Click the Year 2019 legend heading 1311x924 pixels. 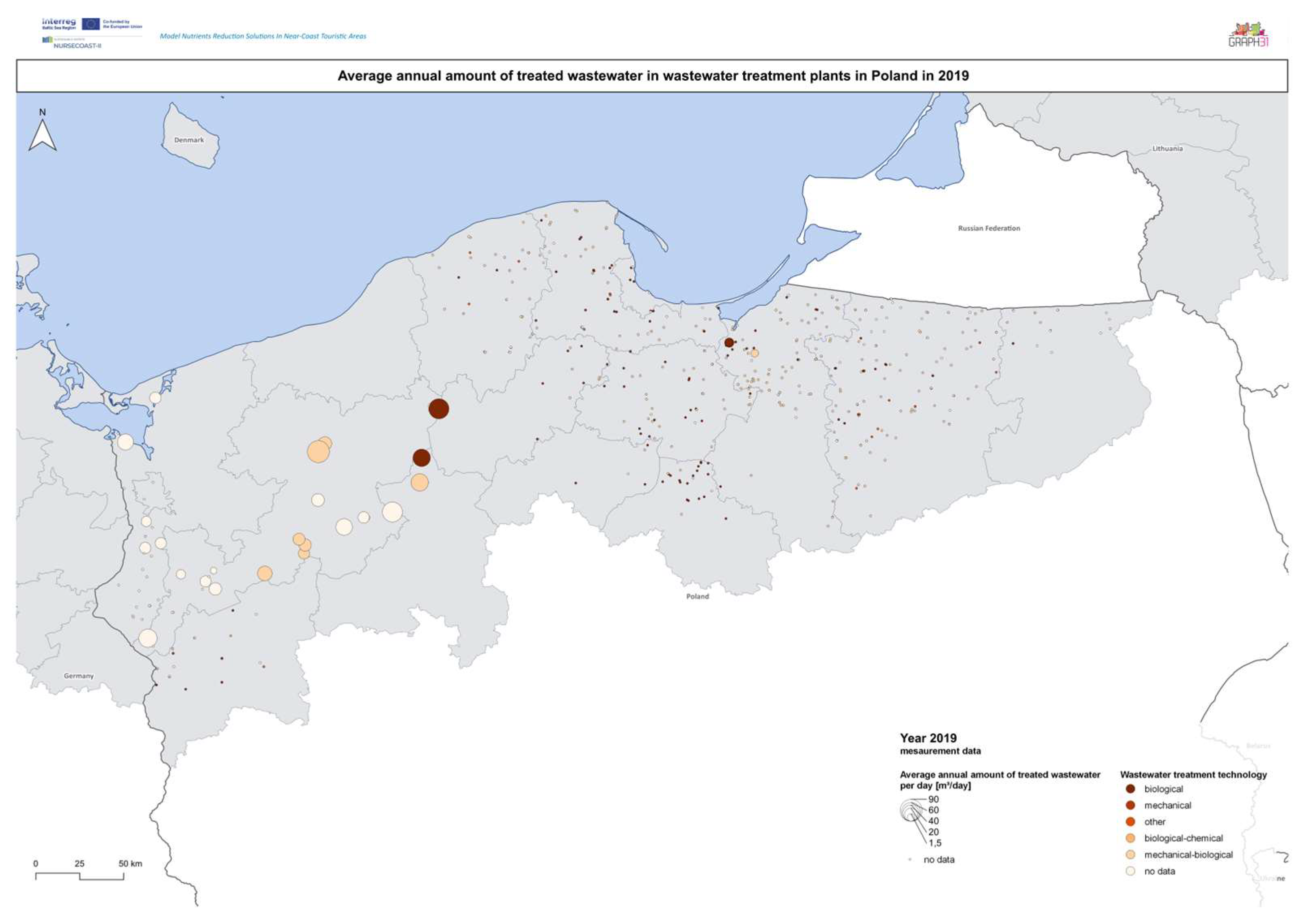[x=928, y=738]
